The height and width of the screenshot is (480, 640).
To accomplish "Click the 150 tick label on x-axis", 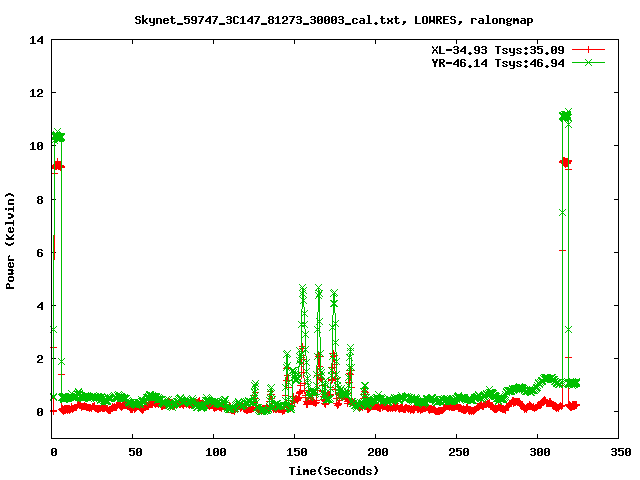I will click(295, 452).
